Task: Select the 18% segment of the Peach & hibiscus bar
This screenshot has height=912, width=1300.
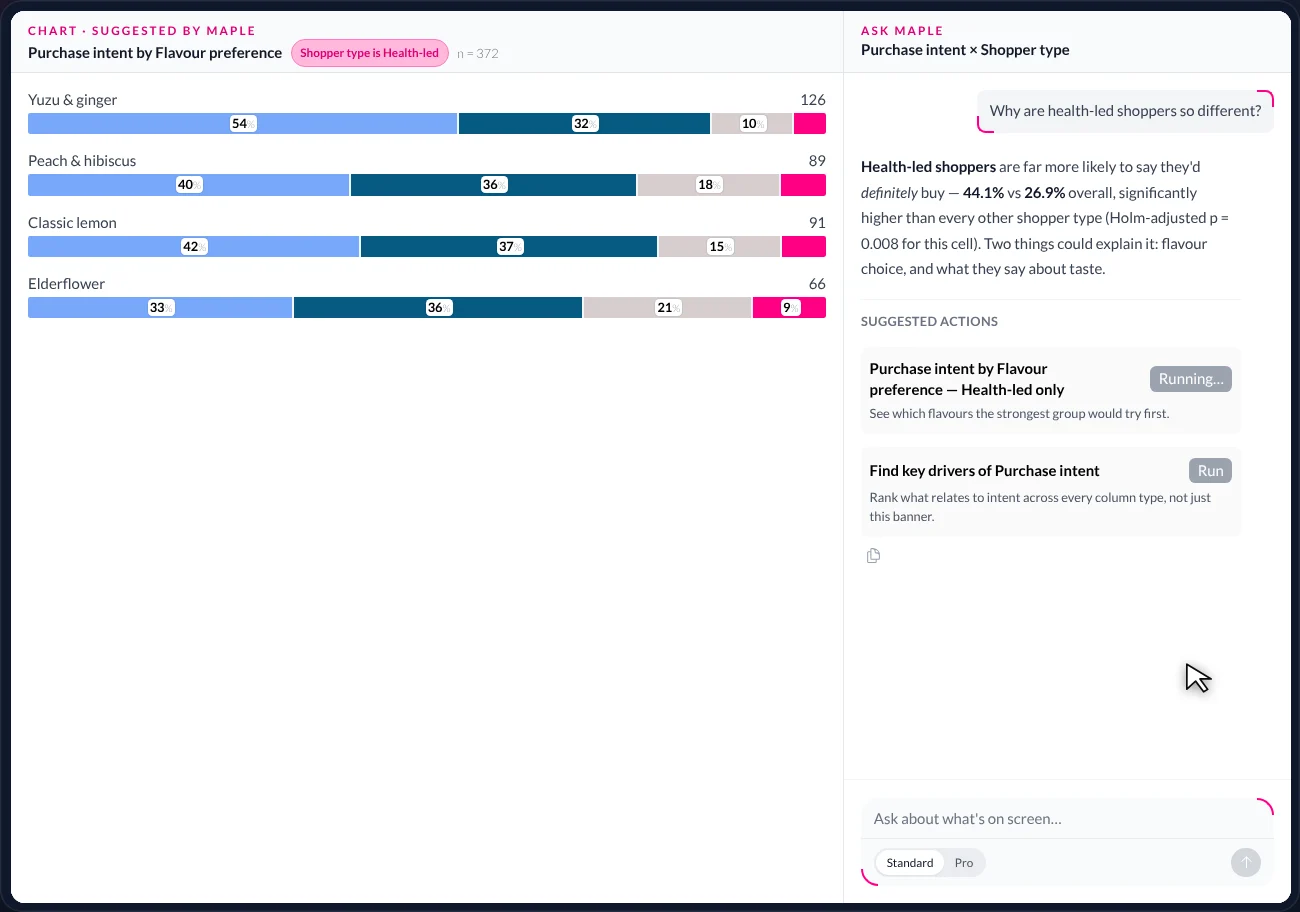Action: 708,185
